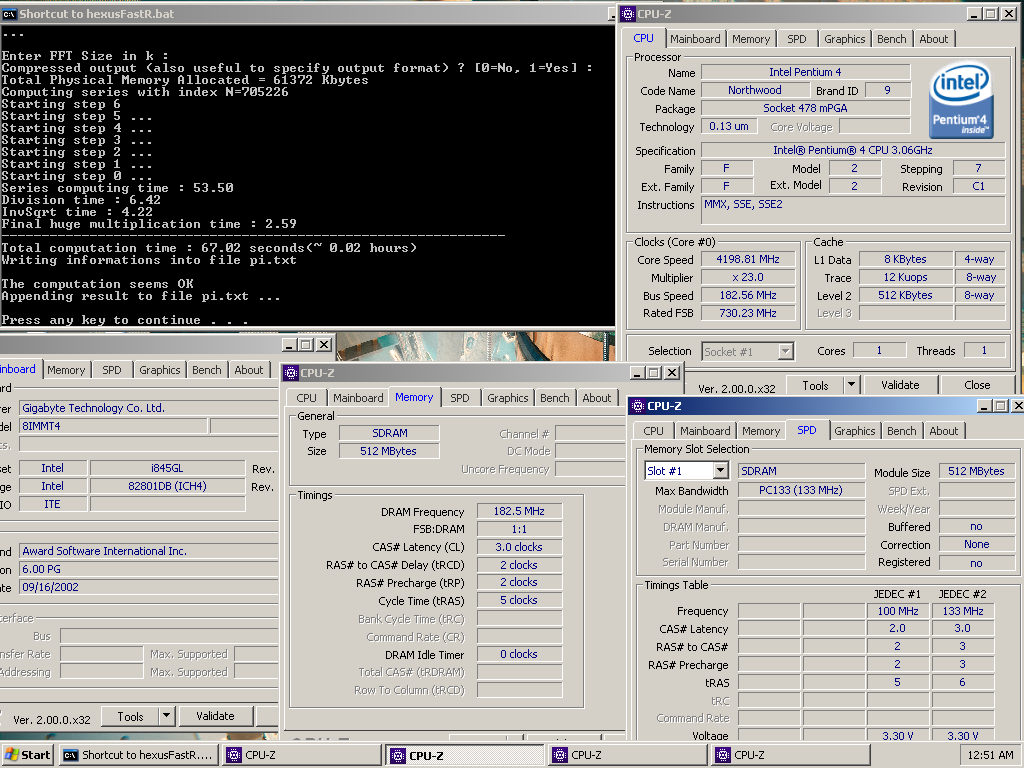The image size is (1024, 768).
Task: Select SPD tab in top-right CPU-Z window
Action: coord(797,39)
